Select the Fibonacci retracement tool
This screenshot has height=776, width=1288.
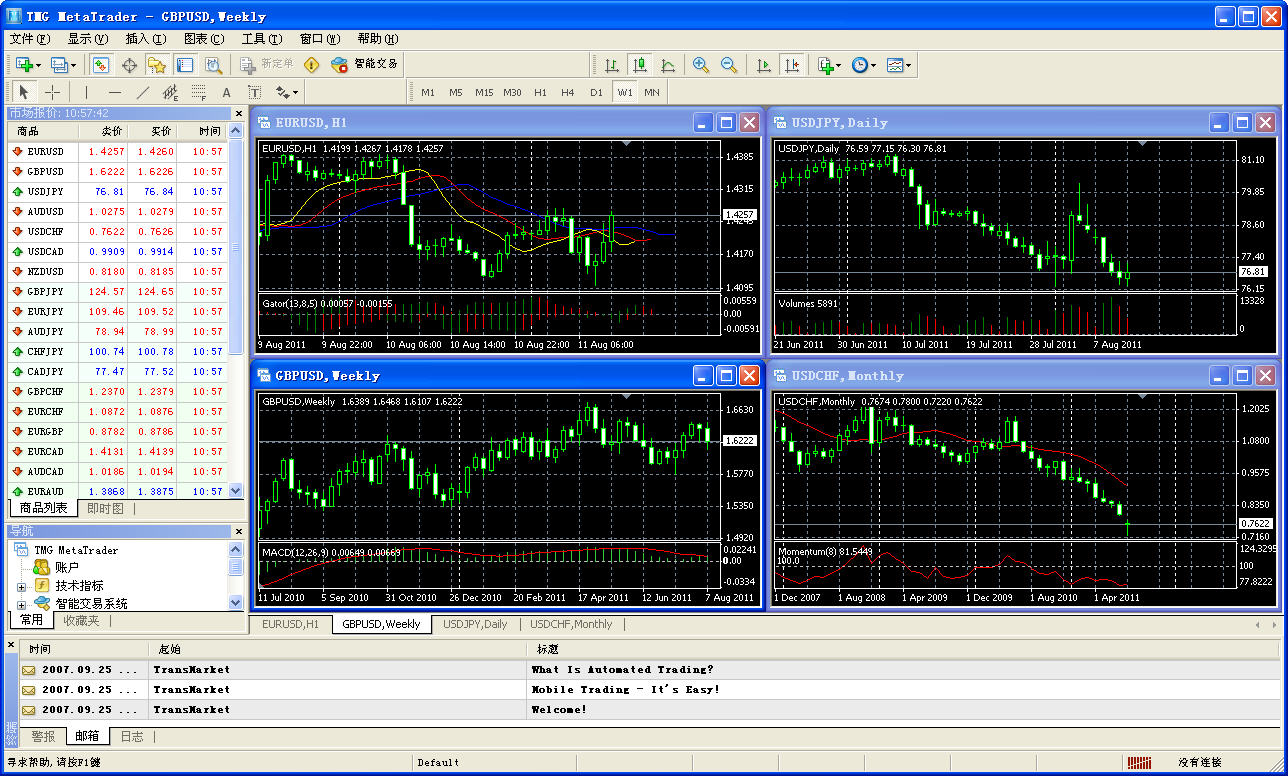click(199, 92)
